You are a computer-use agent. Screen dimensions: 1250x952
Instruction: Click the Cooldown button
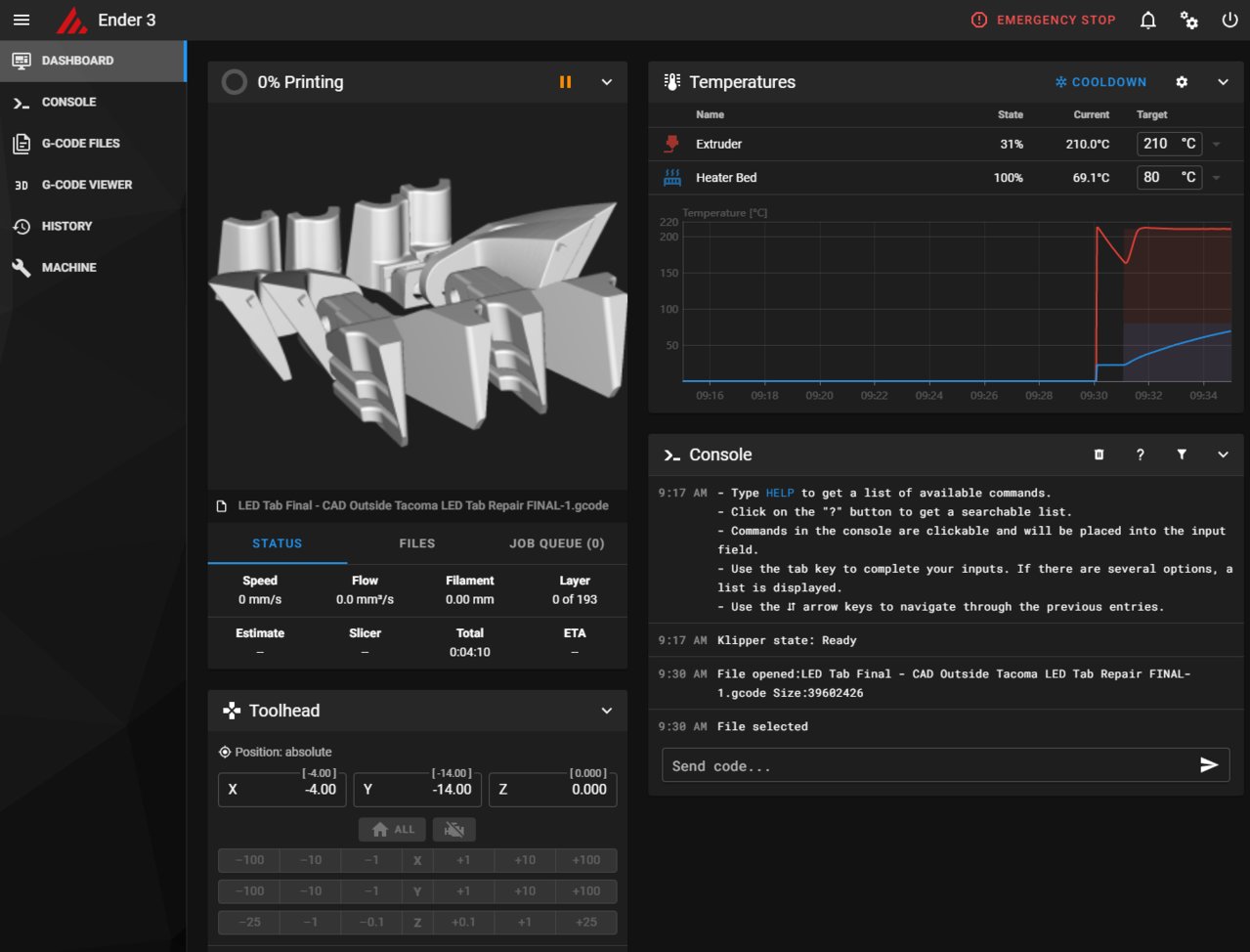pos(1100,82)
